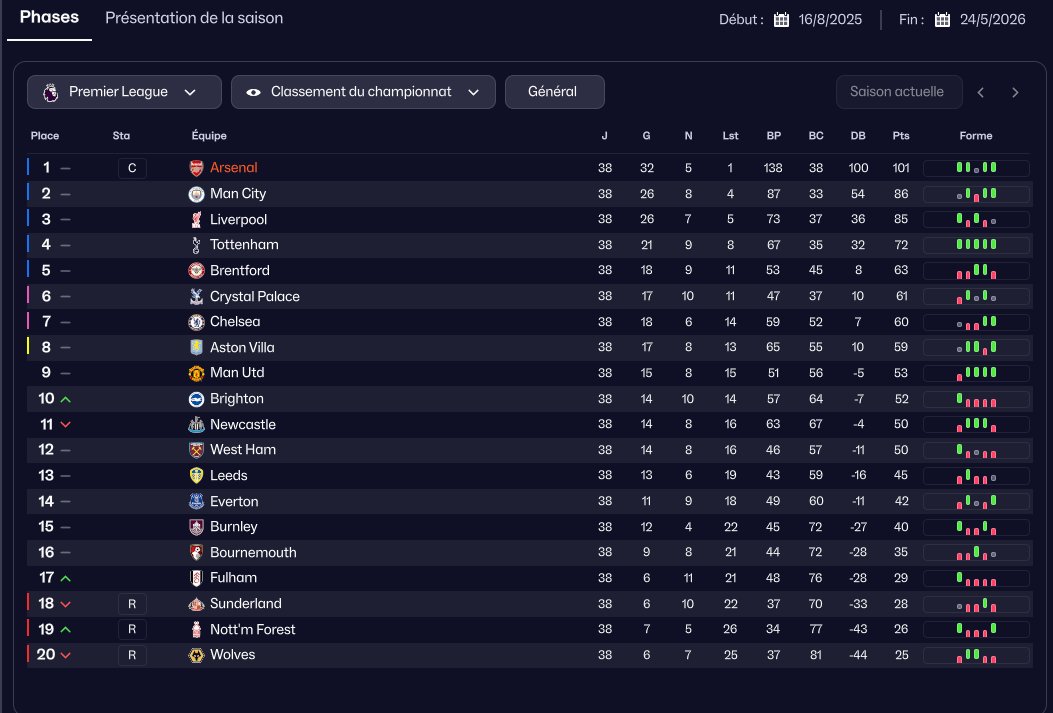The image size is (1053, 713).
Task: Open the end date calendar icon
Action: coord(942,20)
